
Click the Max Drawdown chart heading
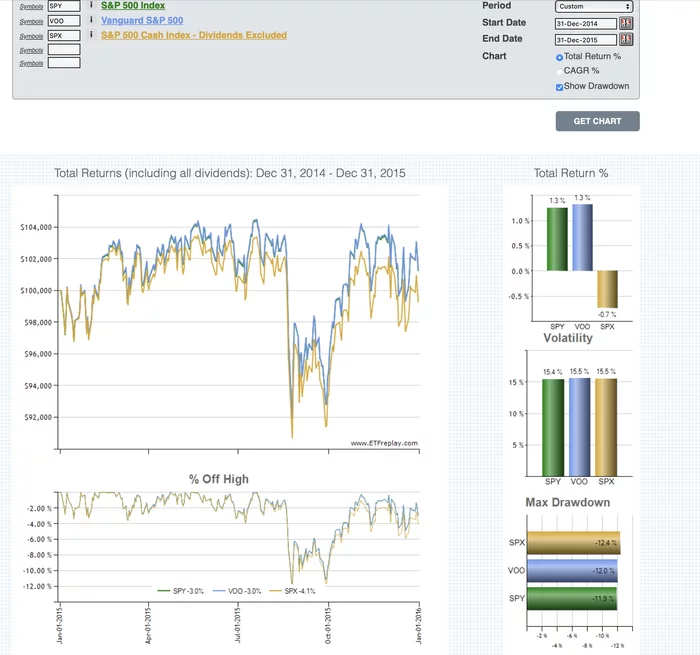pyautogui.click(x=568, y=502)
